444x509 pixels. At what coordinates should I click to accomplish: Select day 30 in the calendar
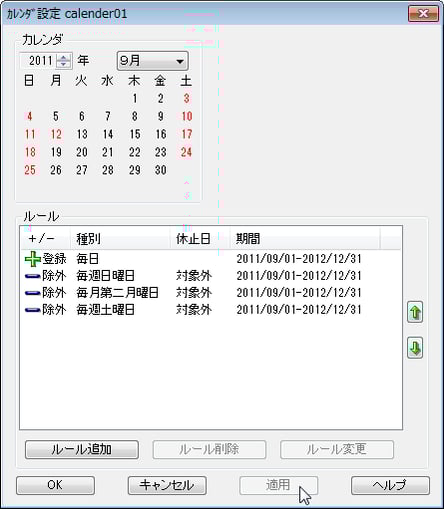tap(161, 170)
